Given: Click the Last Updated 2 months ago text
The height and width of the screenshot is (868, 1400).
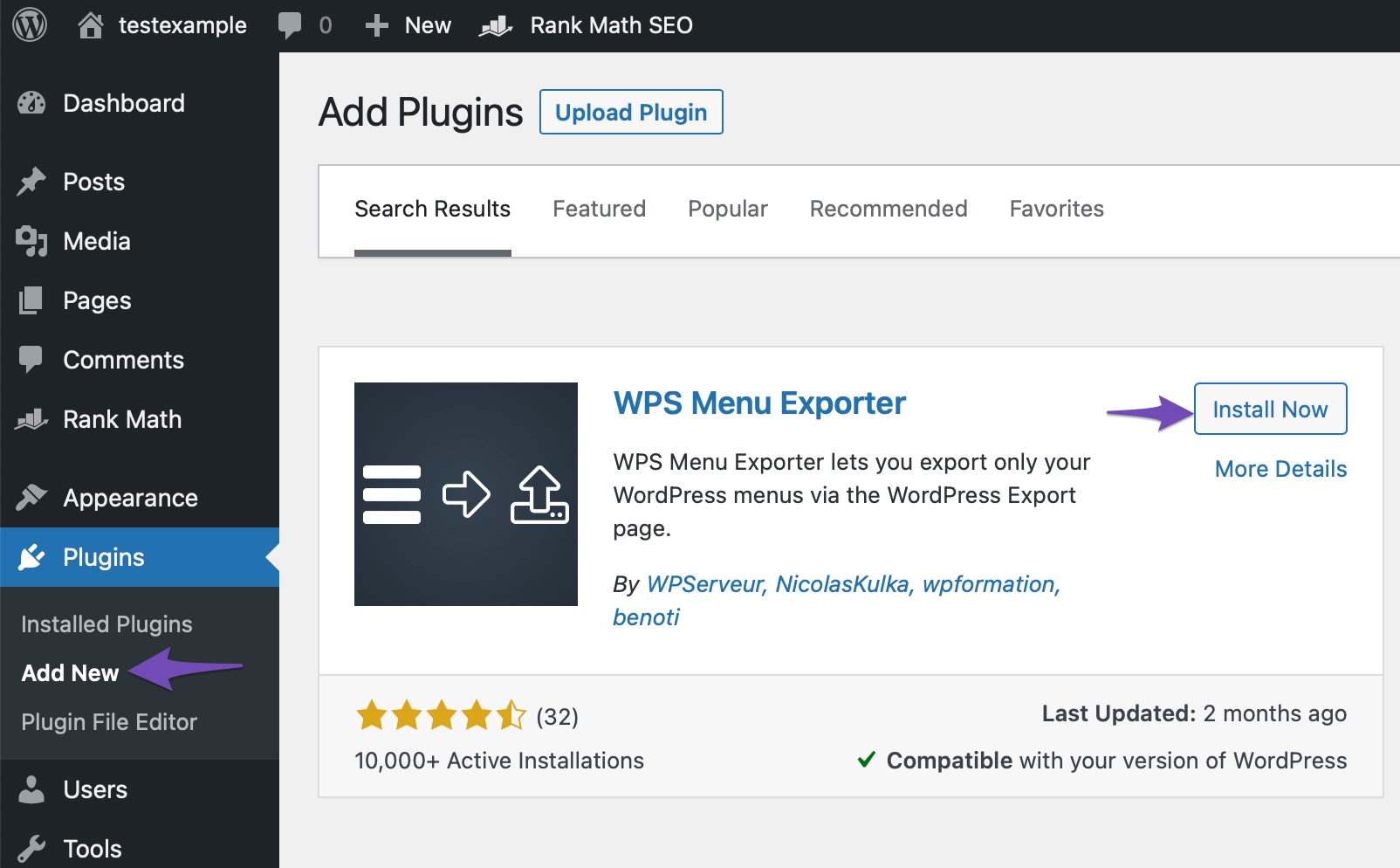Looking at the screenshot, I should click(1194, 713).
